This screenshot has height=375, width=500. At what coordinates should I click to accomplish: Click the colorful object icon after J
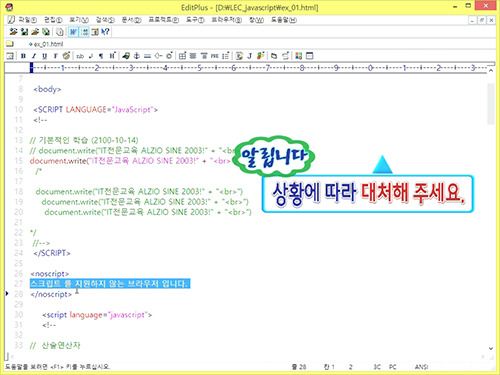click(x=261, y=56)
